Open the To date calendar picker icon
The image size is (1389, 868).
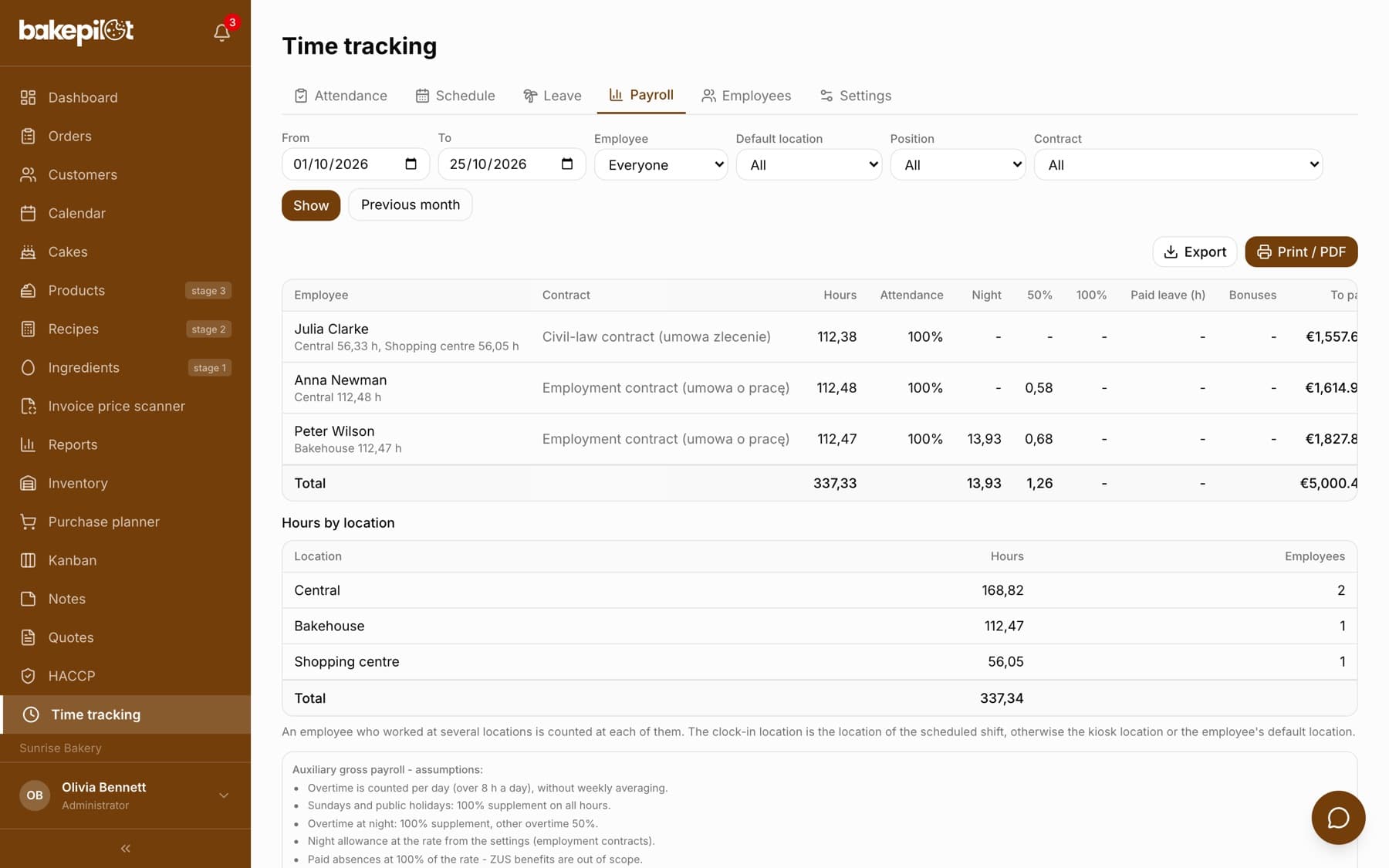(567, 164)
